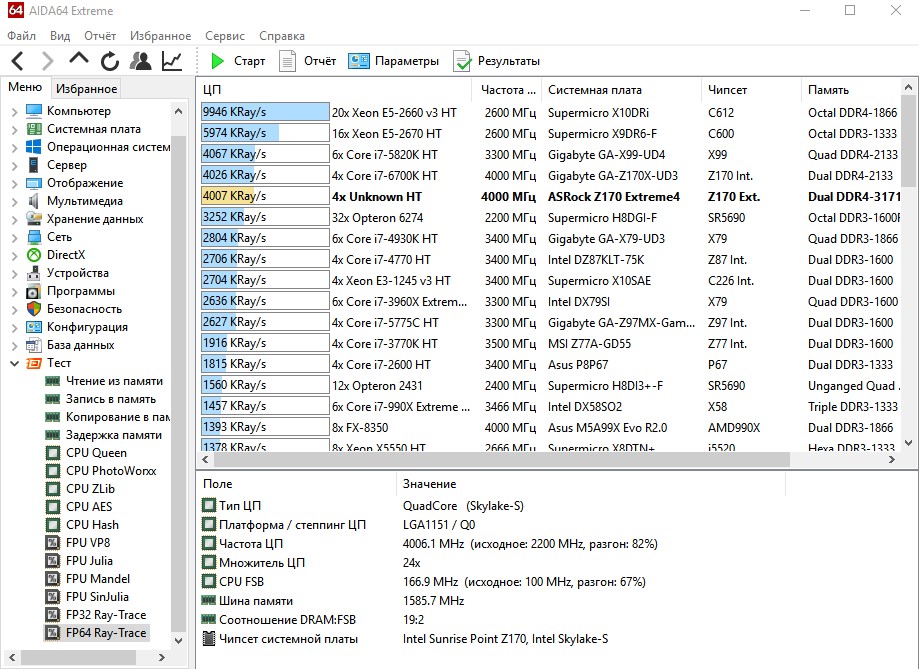Go forward with the right arrow icon

point(47,61)
